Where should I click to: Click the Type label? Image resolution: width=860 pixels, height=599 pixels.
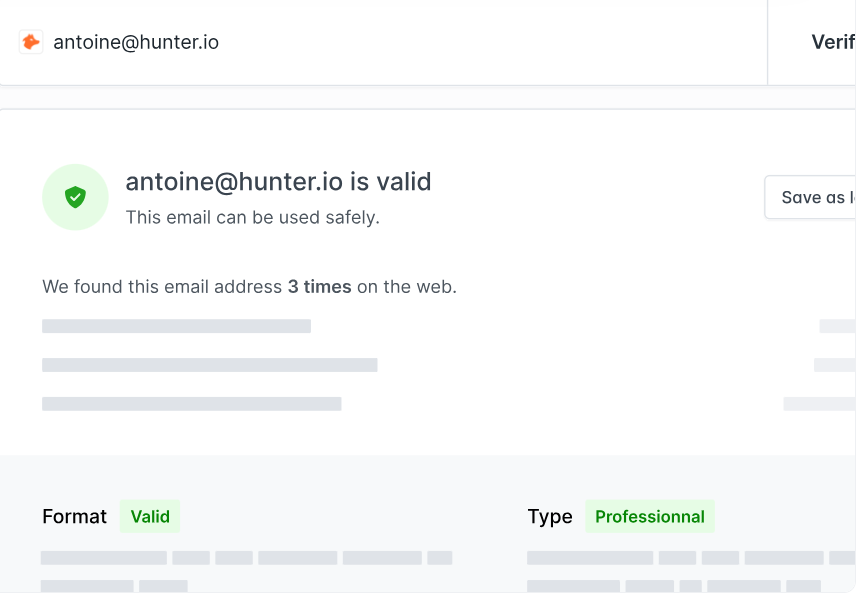[x=550, y=517]
